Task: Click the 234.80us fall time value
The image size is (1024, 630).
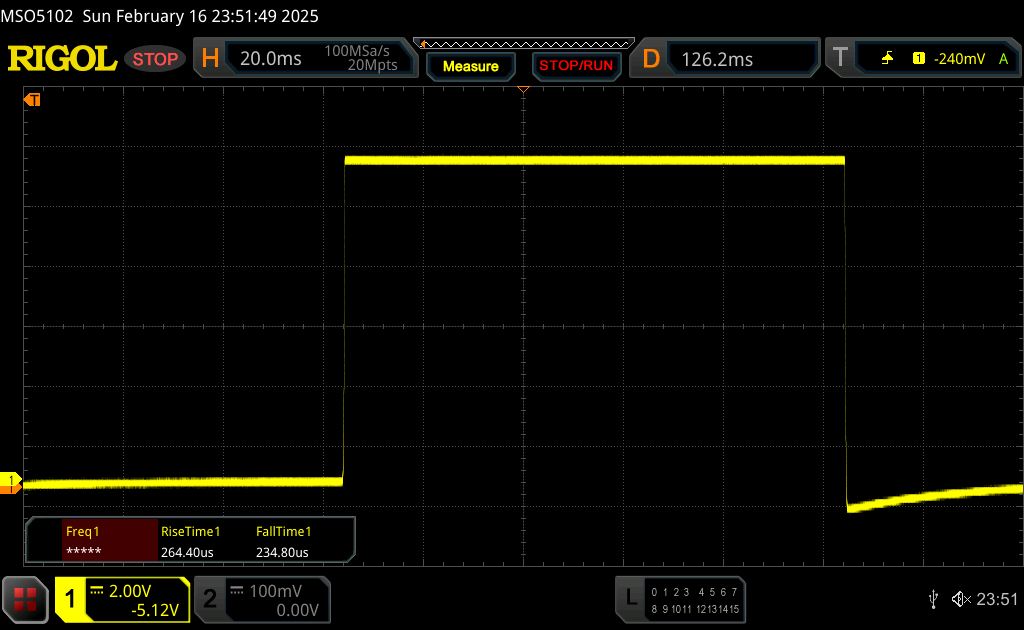Action: pyautogui.click(x=282, y=552)
